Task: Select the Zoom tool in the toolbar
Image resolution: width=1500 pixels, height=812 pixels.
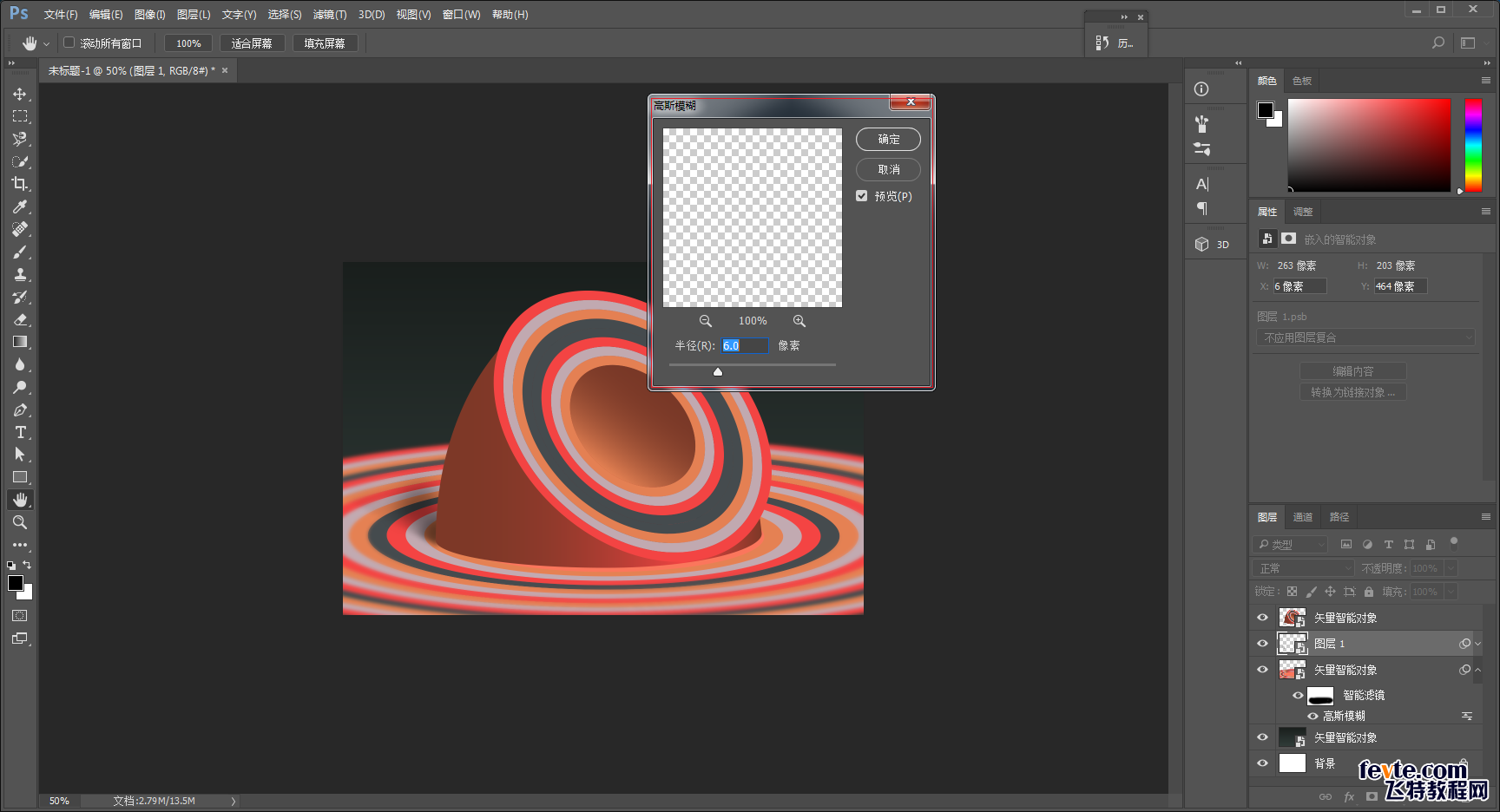Action: point(20,522)
